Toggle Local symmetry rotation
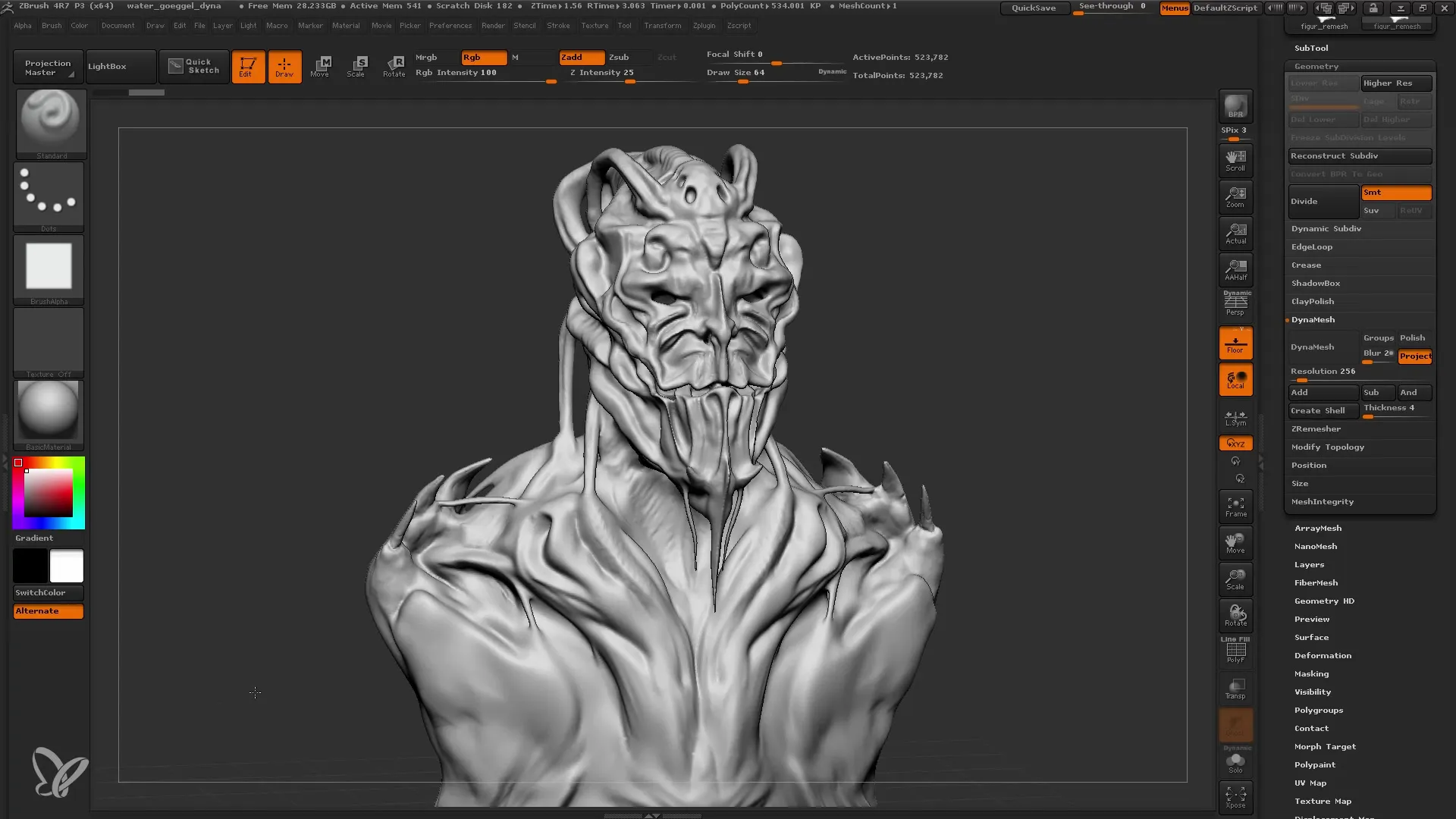This screenshot has width=1456, height=819. (x=1235, y=379)
